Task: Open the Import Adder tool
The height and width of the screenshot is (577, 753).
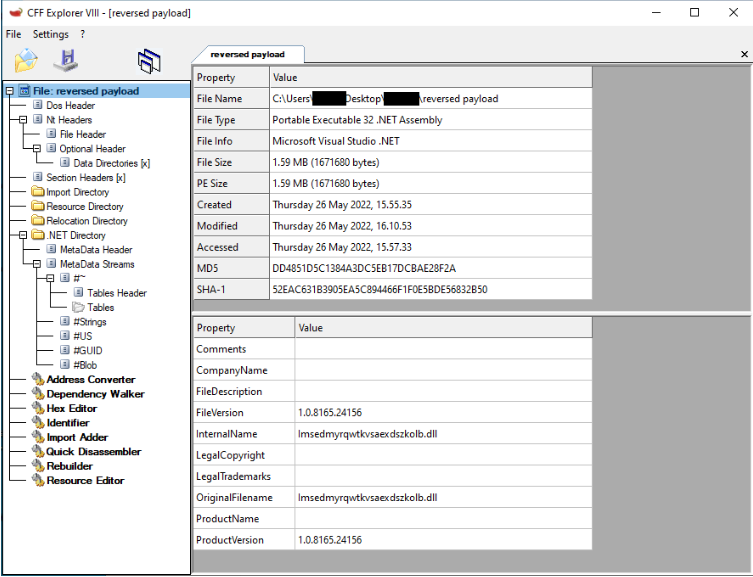Action: click(x=77, y=437)
